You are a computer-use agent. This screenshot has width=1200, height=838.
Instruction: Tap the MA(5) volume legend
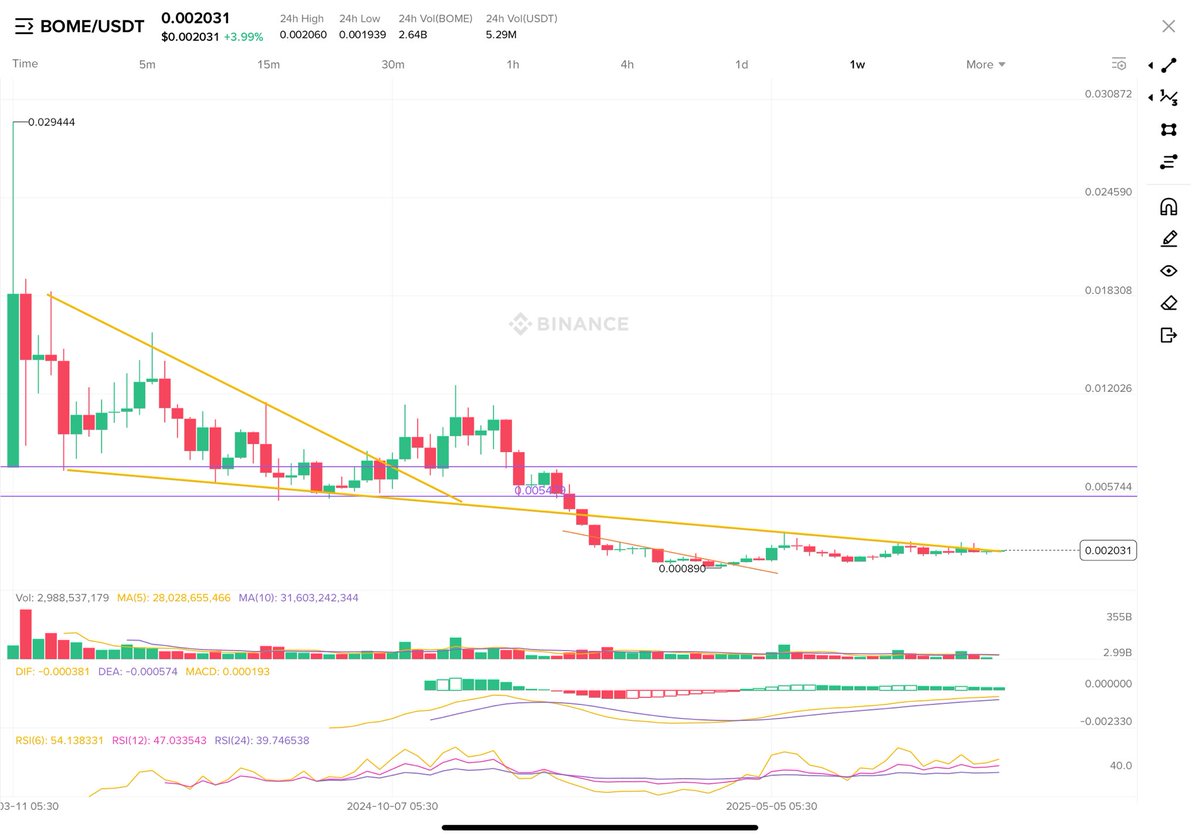[x=173, y=598]
